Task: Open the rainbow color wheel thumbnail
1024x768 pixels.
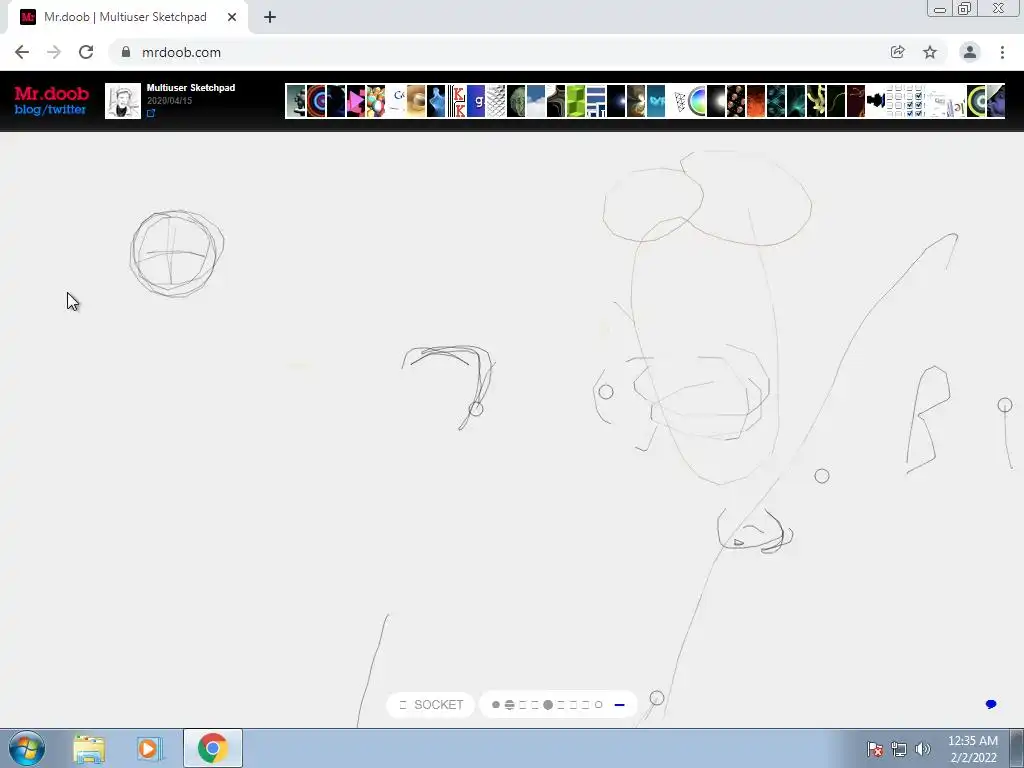Action: click(697, 101)
